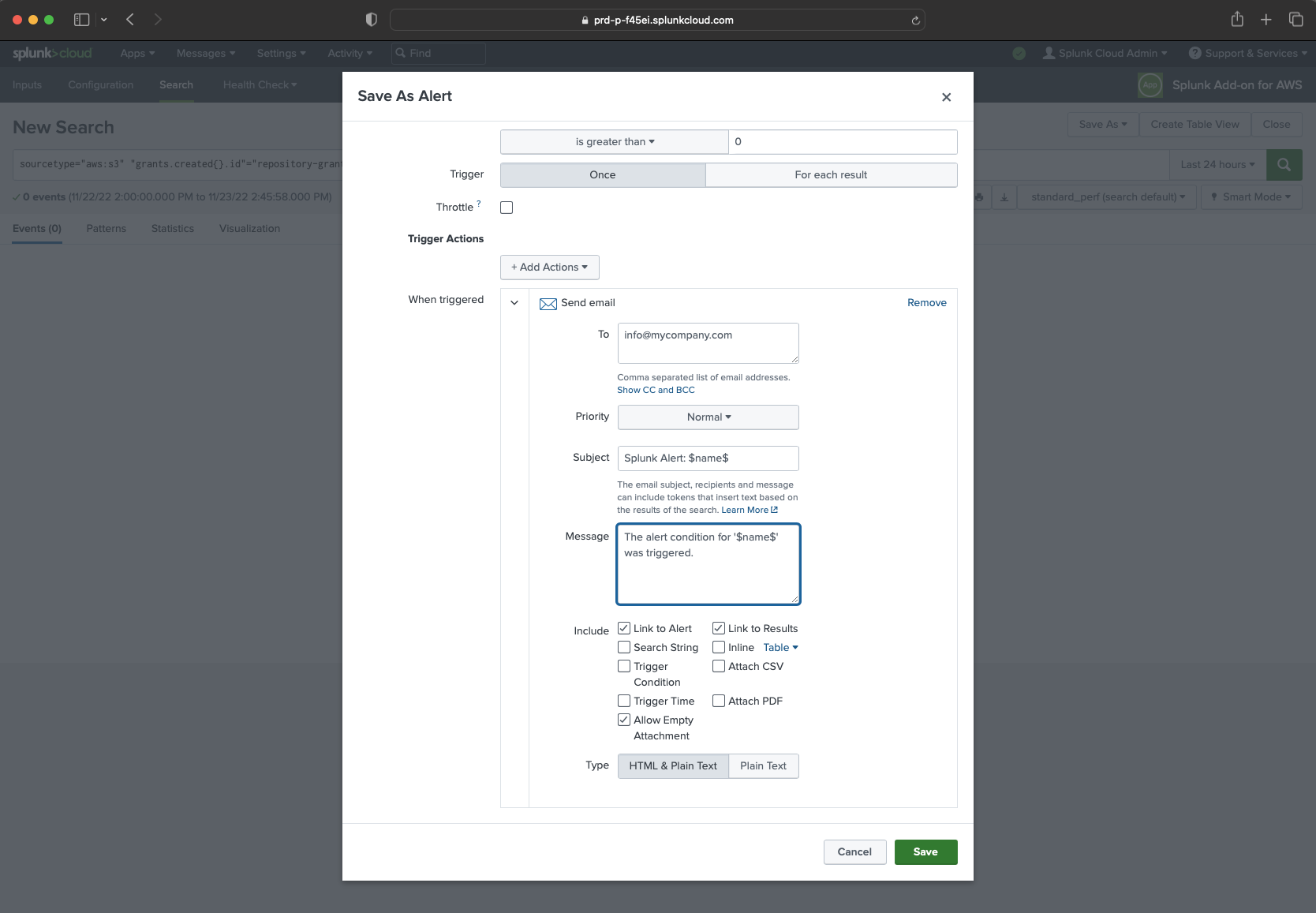1316x913 pixels.
Task: Click the Splunk Cloud logo
Action: tap(52, 53)
